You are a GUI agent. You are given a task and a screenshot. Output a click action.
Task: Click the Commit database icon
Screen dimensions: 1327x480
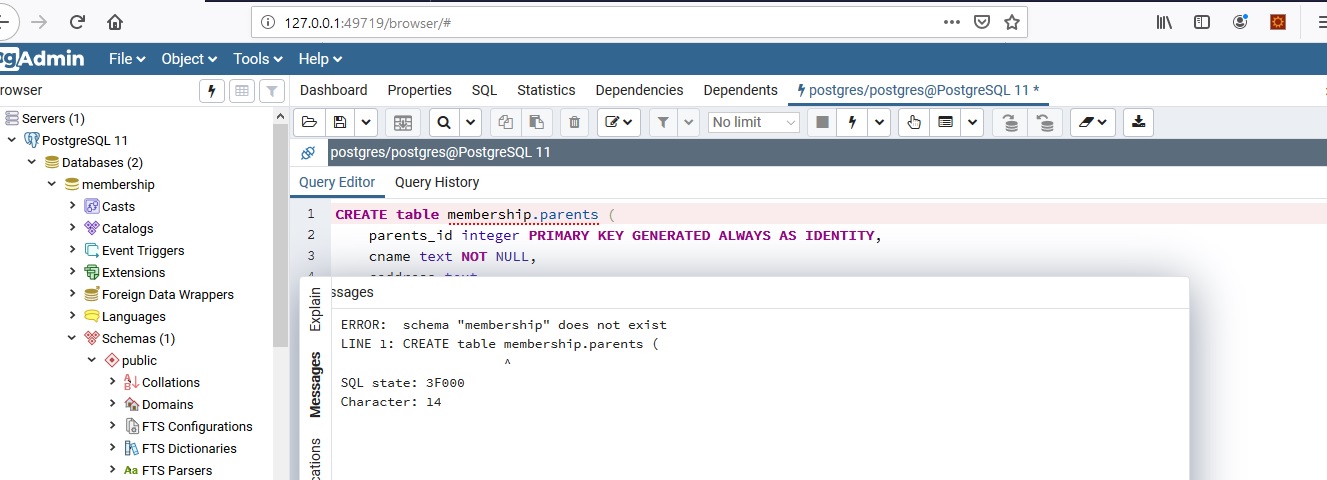click(1010, 122)
